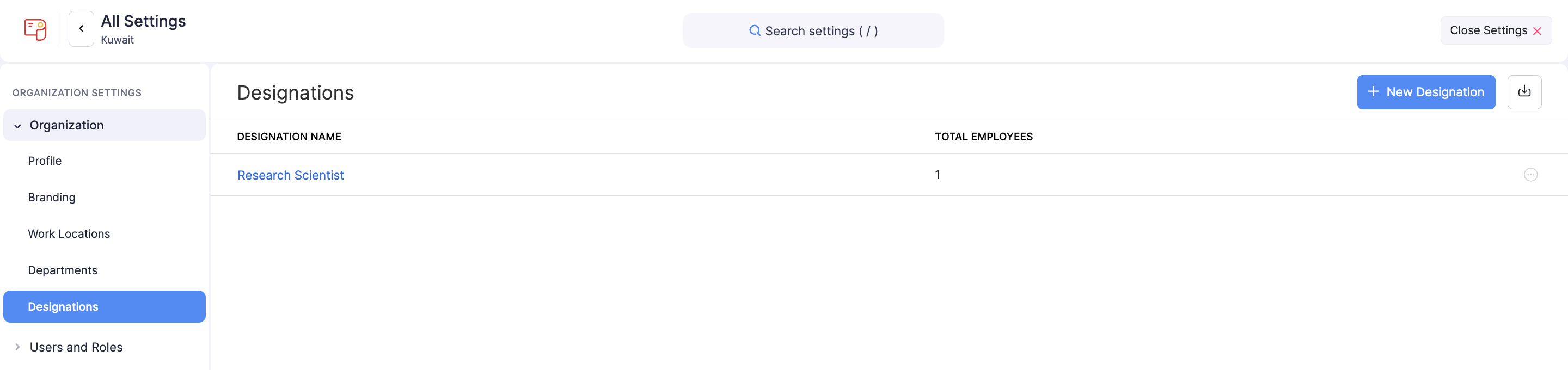Click the Total Employees column header
Image resolution: width=1568 pixels, height=370 pixels.
(983, 137)
